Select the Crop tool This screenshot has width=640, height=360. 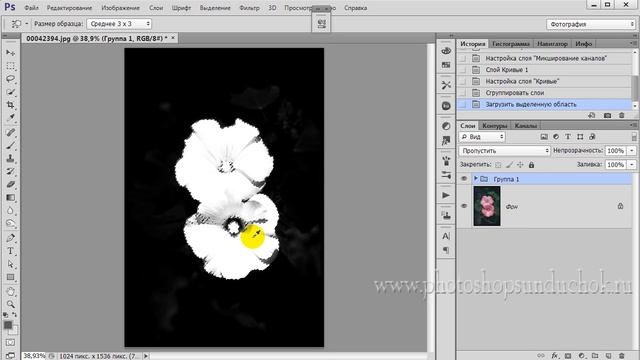click(x=11, y=105)
